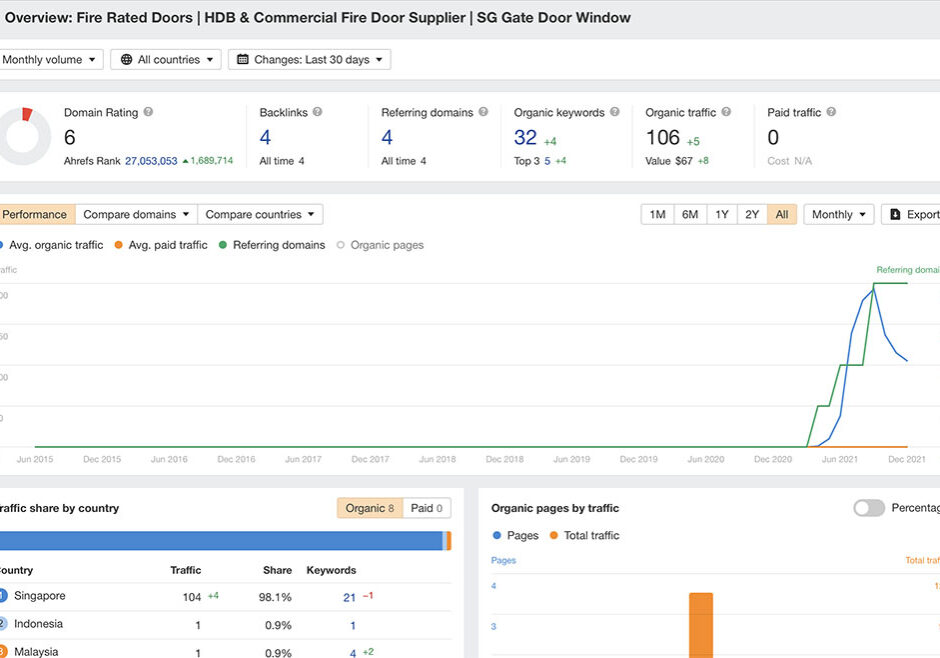Click the calendar icon beside Changes
The width and height of the screenshot is (940, 658).
243,60
